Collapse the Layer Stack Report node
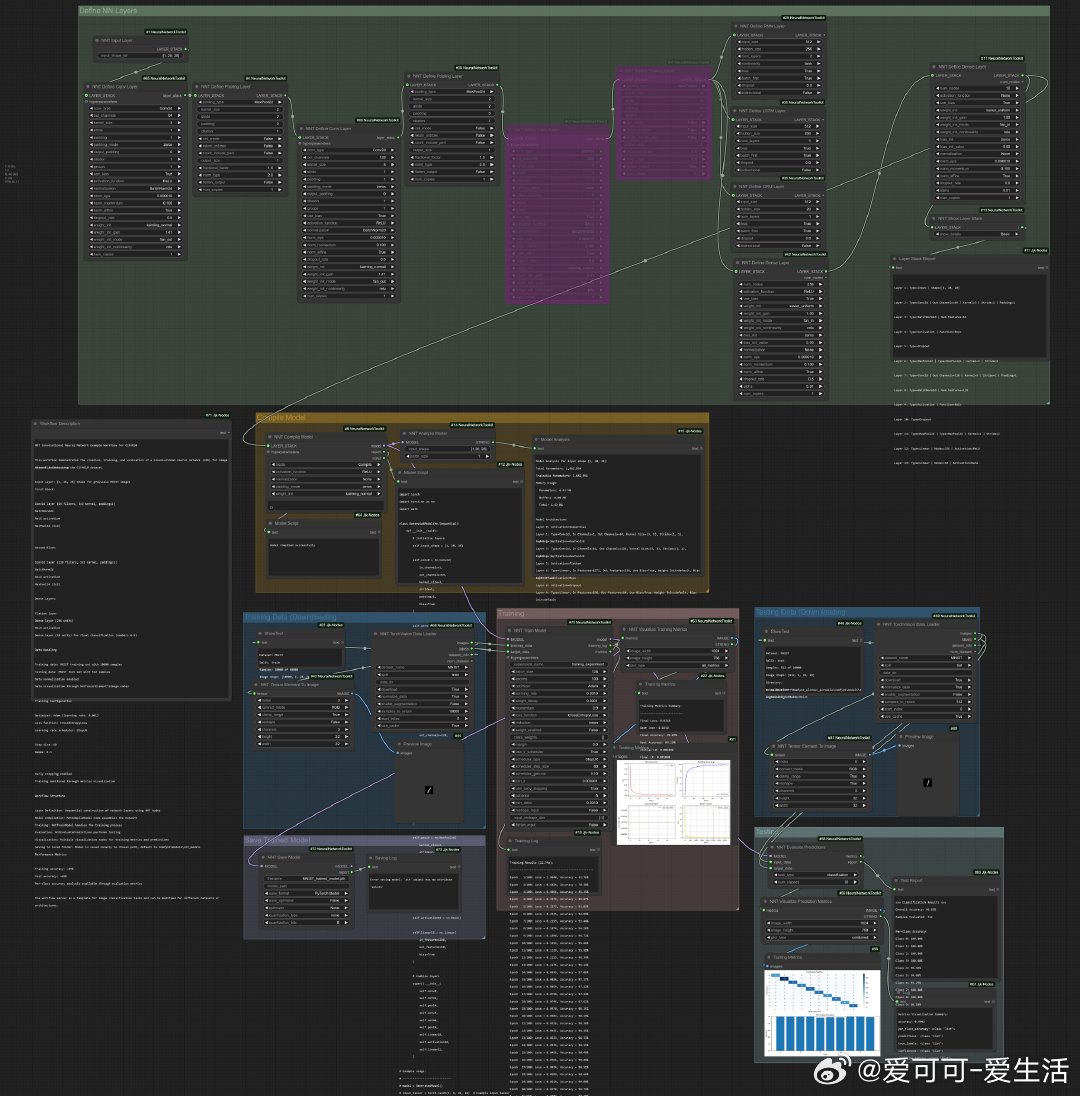Viewport: 1080px width, 1096px height. point(894,259)
